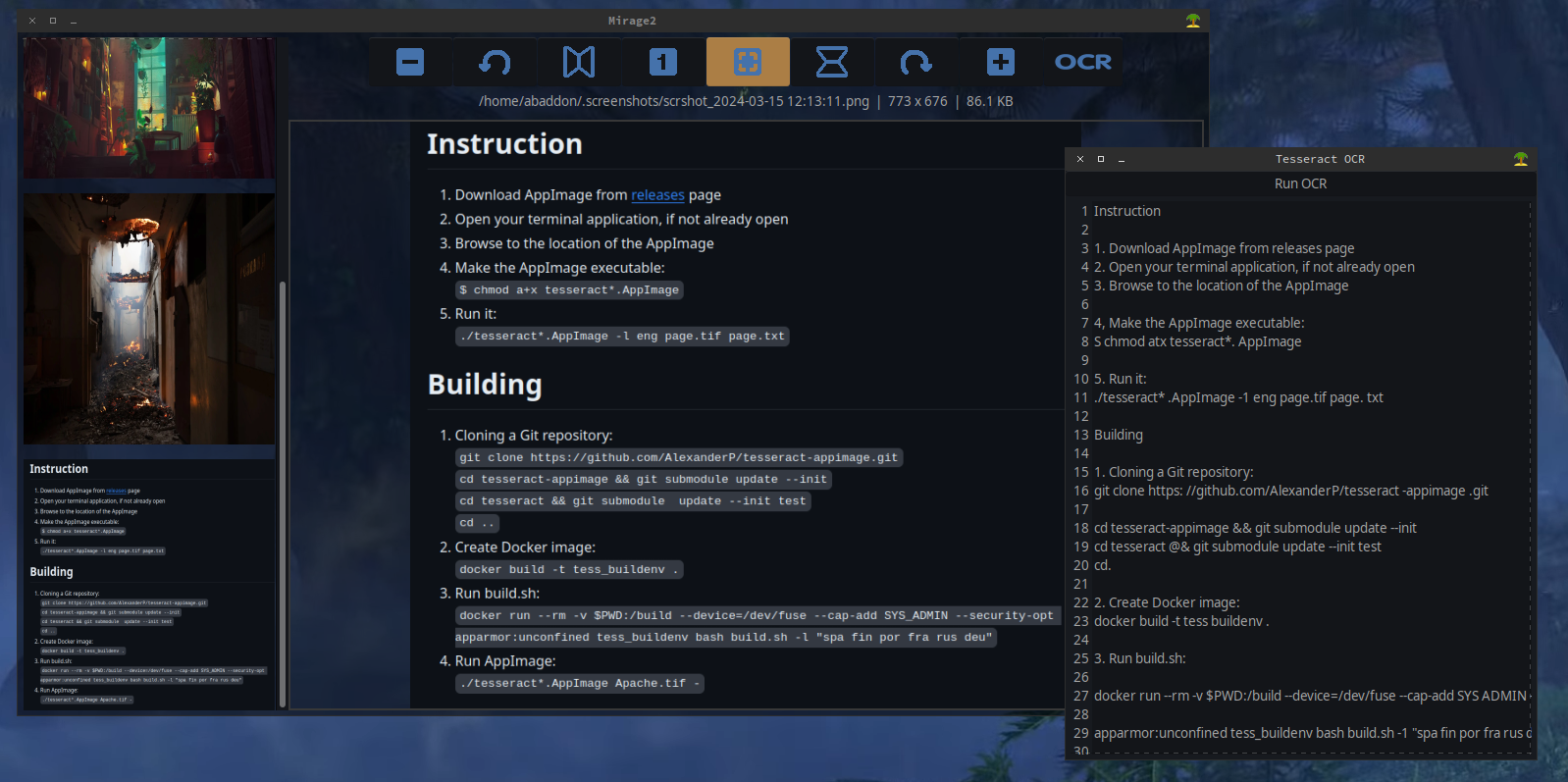
Task: Click OCR line '3. Run build.sh:'
Action: click(1140, 658)
